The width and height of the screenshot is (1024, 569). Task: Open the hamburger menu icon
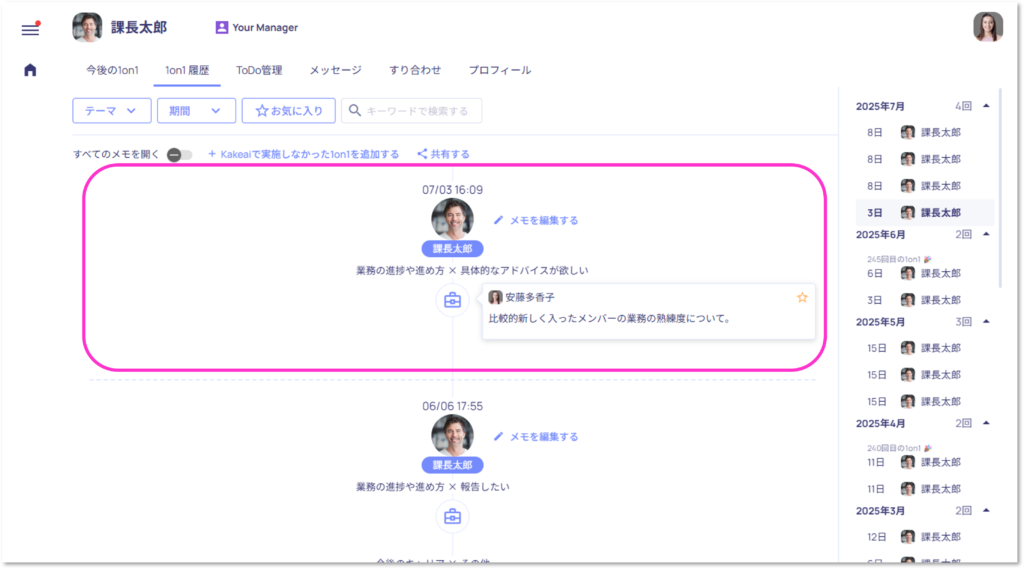[x=30, y=29]
